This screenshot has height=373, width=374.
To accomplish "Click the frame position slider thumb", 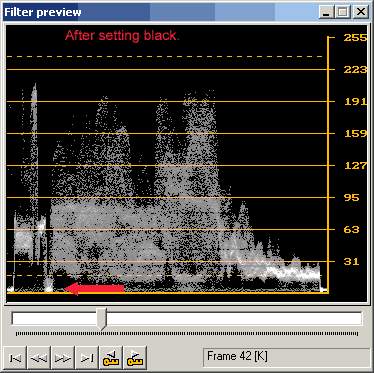I will 101,319.
